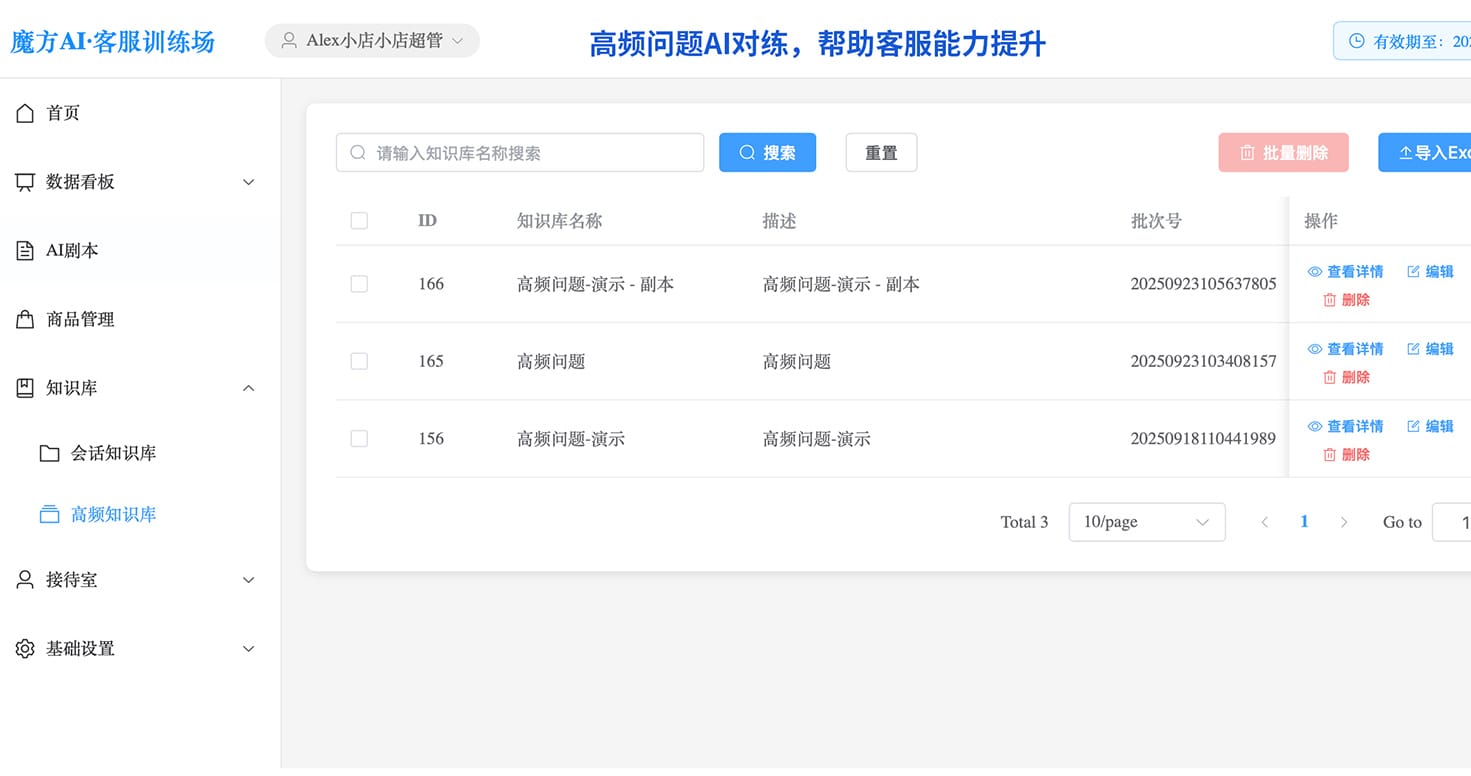Image resolution: width=1471 pixels, height=776 pixels.
Task: Select the checkbox for row ID 156
Action: (359, 439)
